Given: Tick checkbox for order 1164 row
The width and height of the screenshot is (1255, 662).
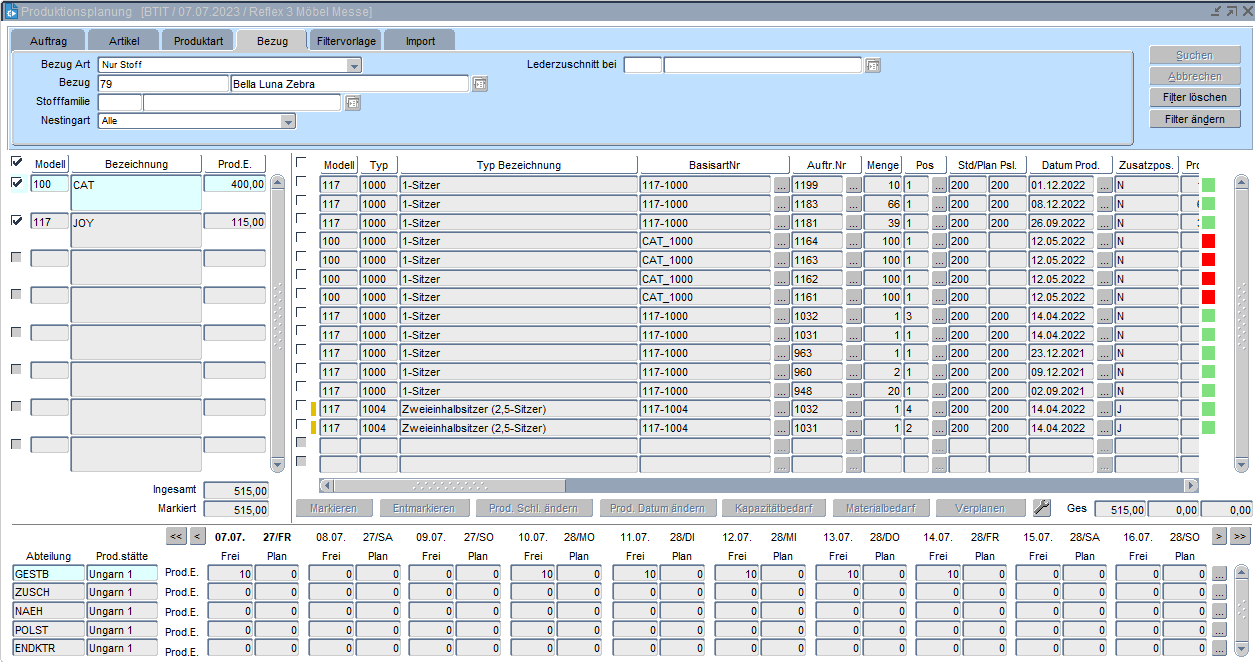Looking at the screenshot, I should click(302, 238).
